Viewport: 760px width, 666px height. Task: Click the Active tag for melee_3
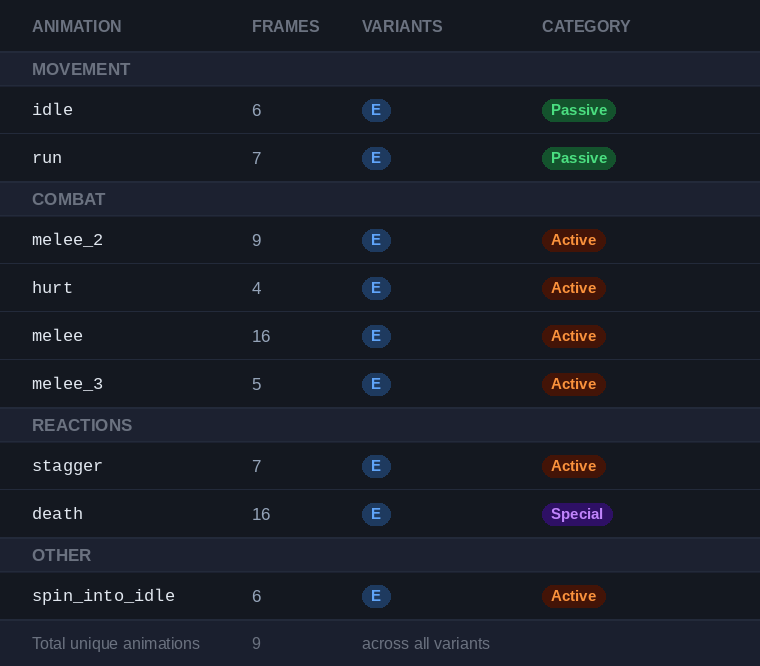(573, 384)
